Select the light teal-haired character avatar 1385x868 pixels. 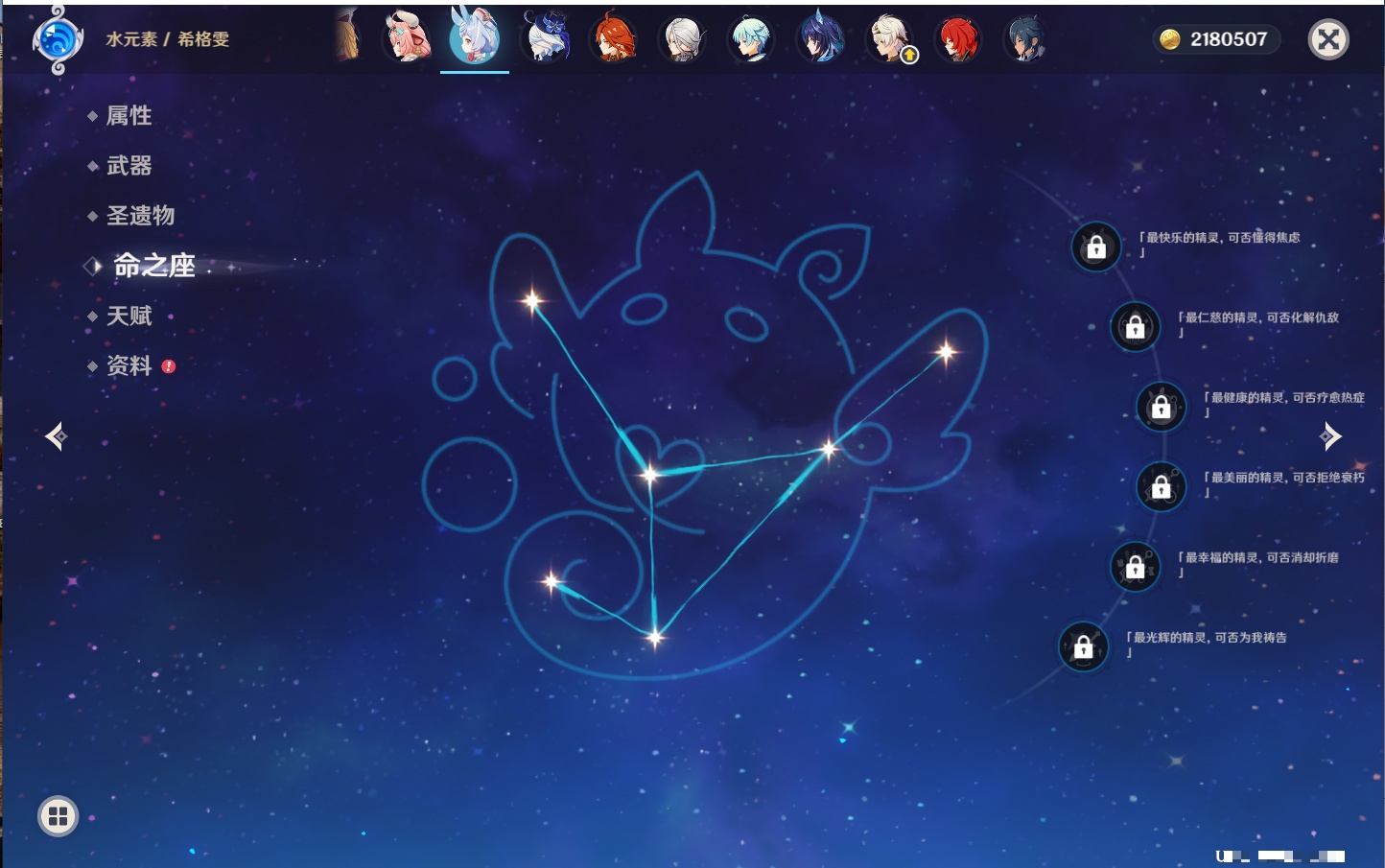pyautogui.click(x=751, y=38)
